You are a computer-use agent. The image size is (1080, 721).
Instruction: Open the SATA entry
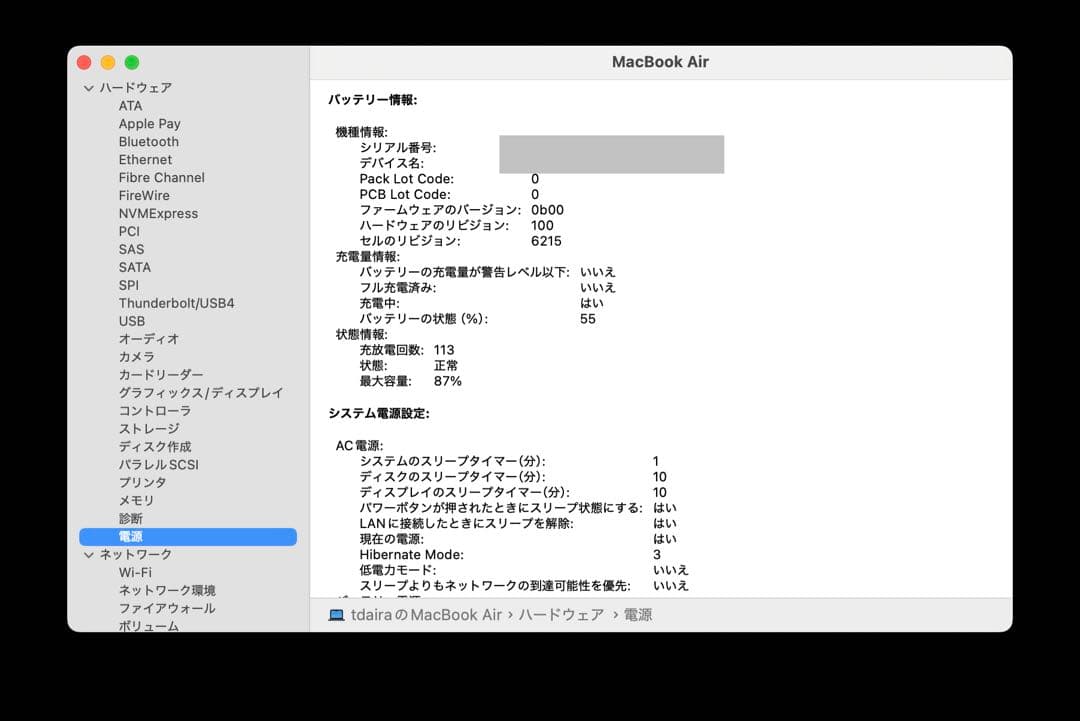pyautogui.click(x=134, y=267)
